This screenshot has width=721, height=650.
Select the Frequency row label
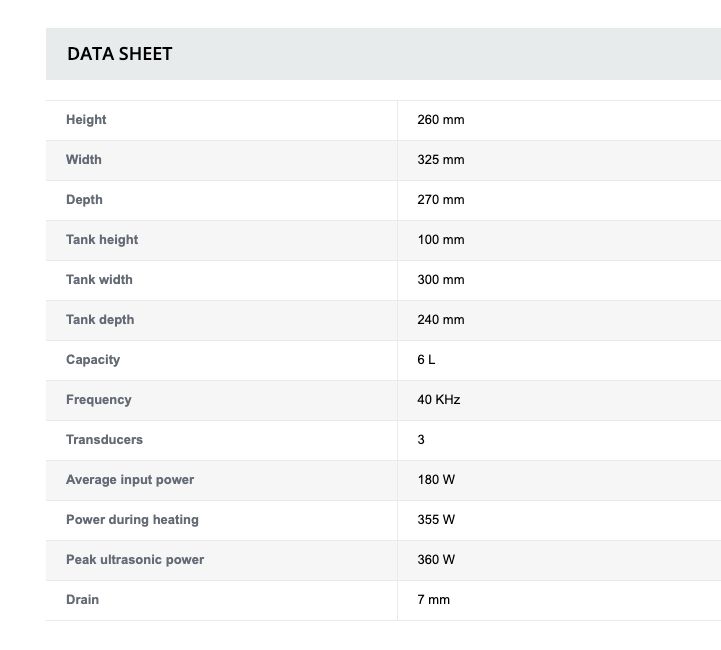pyautogui.click(x=99, y=400)
